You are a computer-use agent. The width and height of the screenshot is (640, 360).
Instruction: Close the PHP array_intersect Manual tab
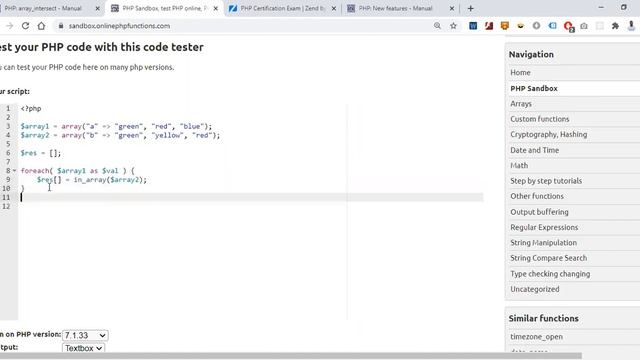tap(98, 8)
